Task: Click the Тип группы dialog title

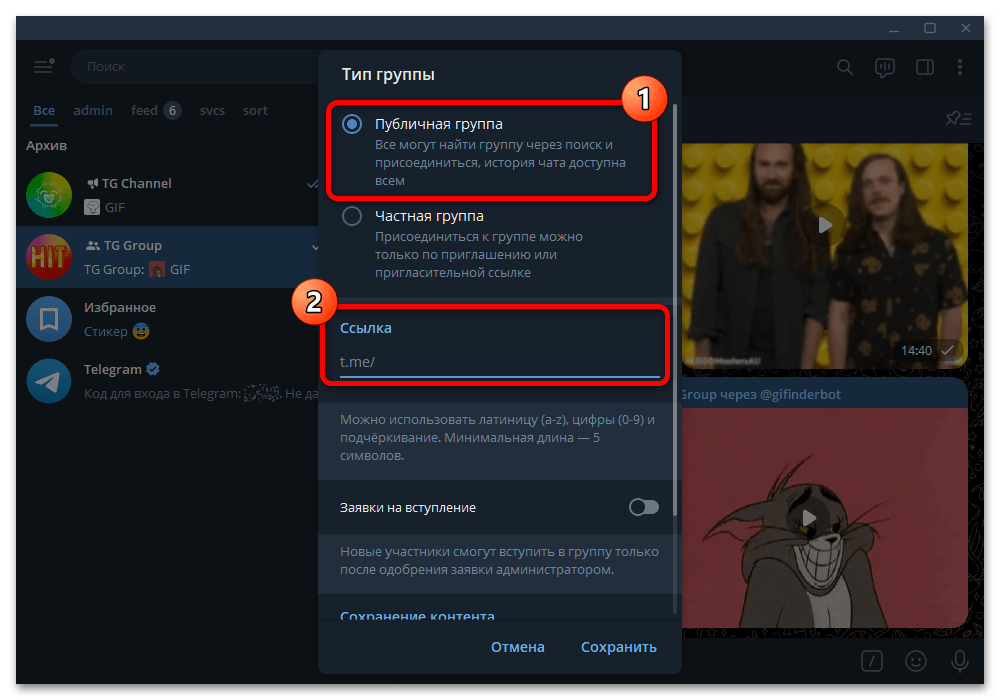Action: pos(388,75)
